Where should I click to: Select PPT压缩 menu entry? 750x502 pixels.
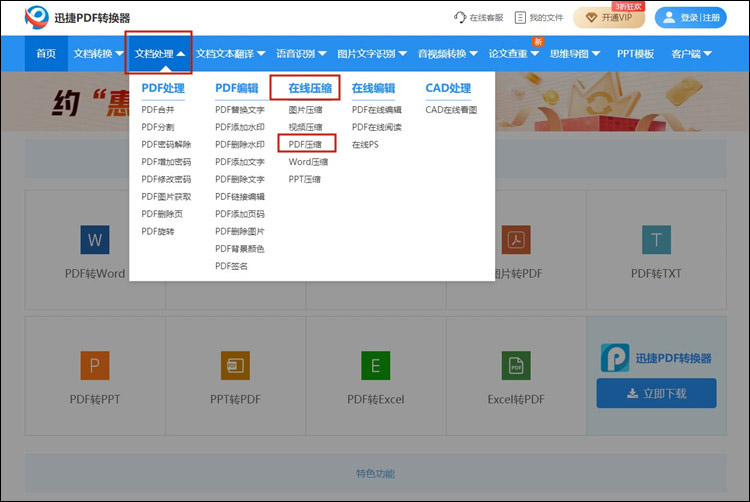click(x=305, y=179)
